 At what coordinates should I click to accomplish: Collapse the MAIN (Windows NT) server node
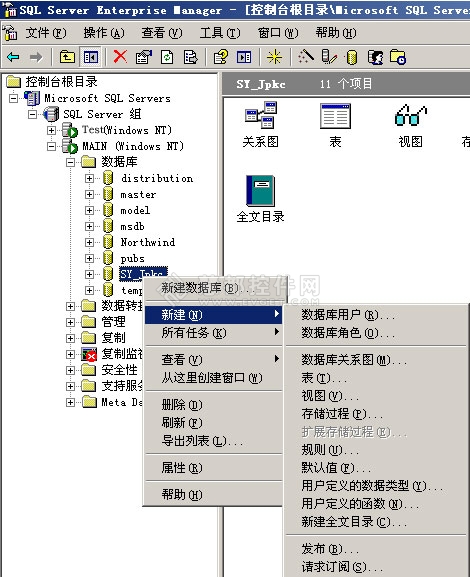pos(52,146)
